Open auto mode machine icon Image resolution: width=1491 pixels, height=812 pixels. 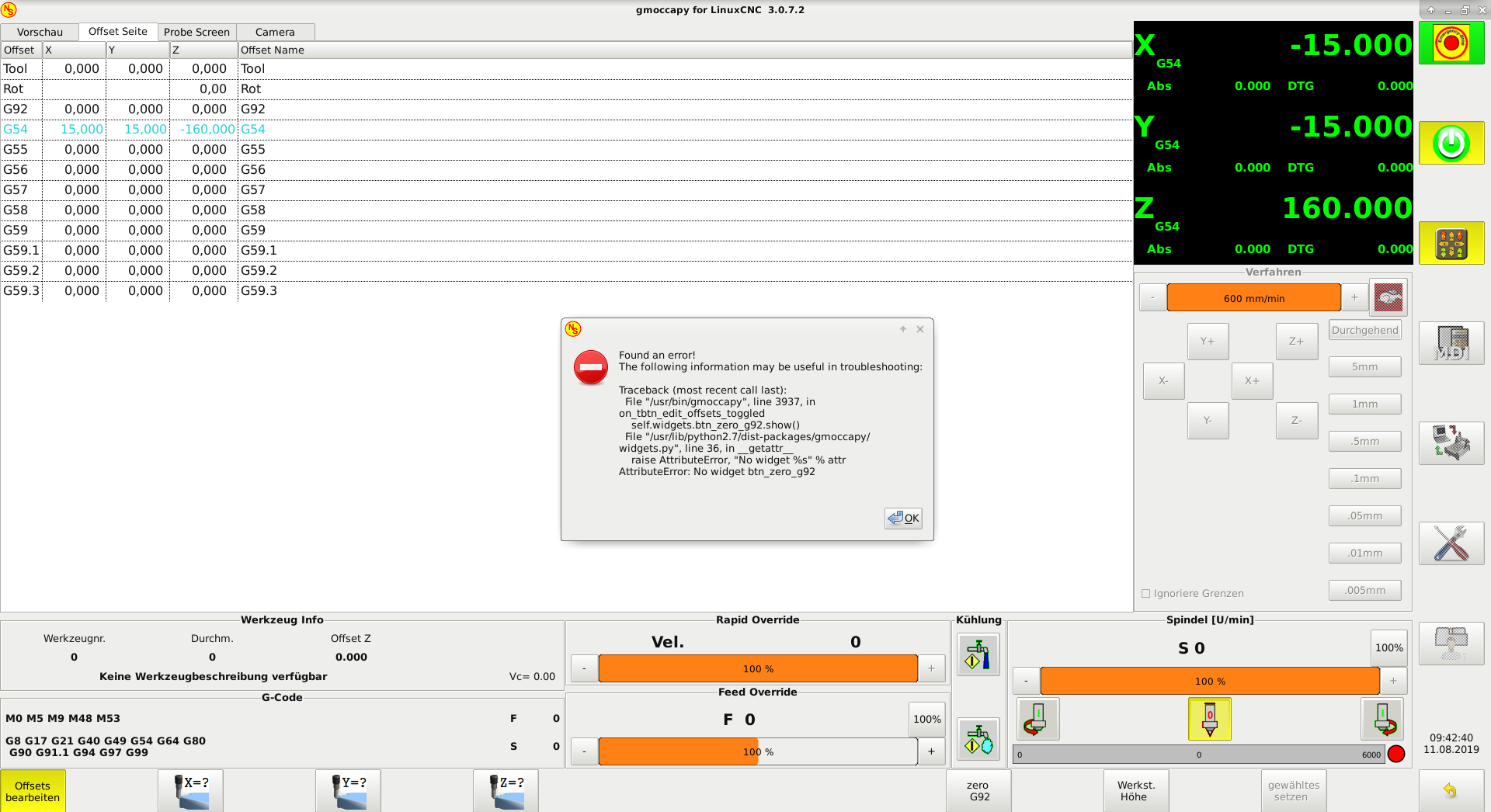[x=1451, y=443]
